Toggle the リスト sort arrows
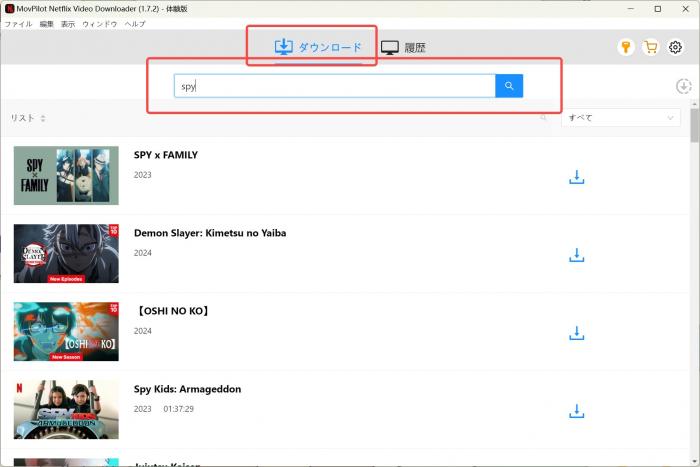This screenshot has width=700, height=467. (x=43, y=118)
